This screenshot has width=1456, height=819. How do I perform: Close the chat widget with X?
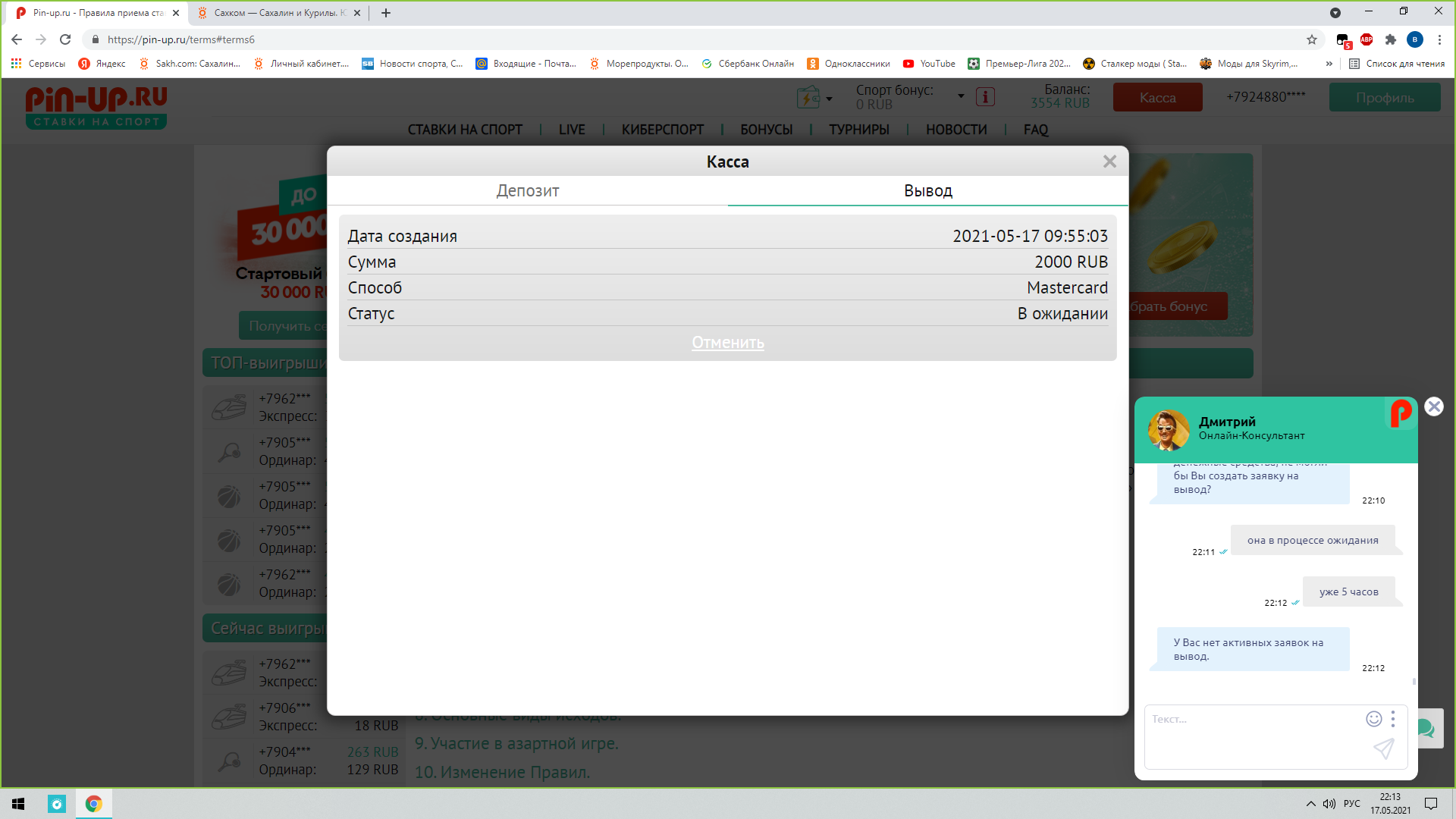tap(1433, 407)
